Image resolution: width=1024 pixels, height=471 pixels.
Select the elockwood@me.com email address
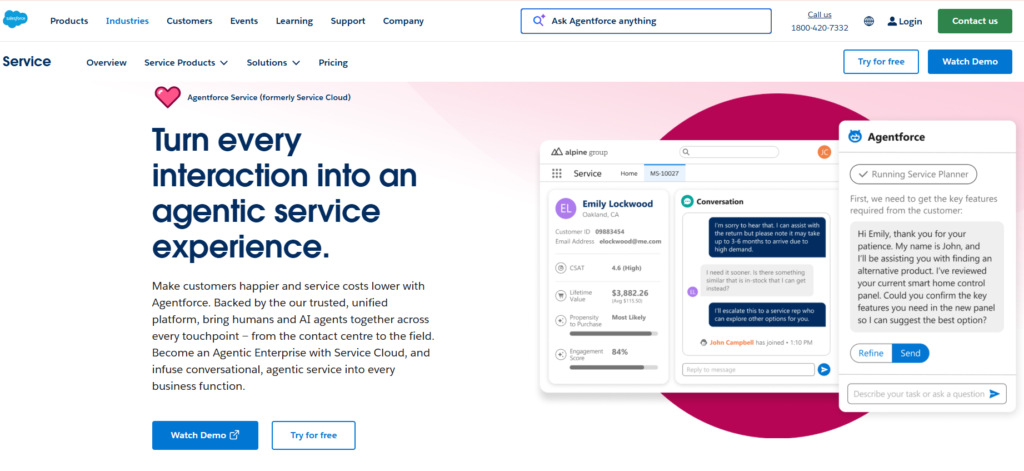point(630,241)
